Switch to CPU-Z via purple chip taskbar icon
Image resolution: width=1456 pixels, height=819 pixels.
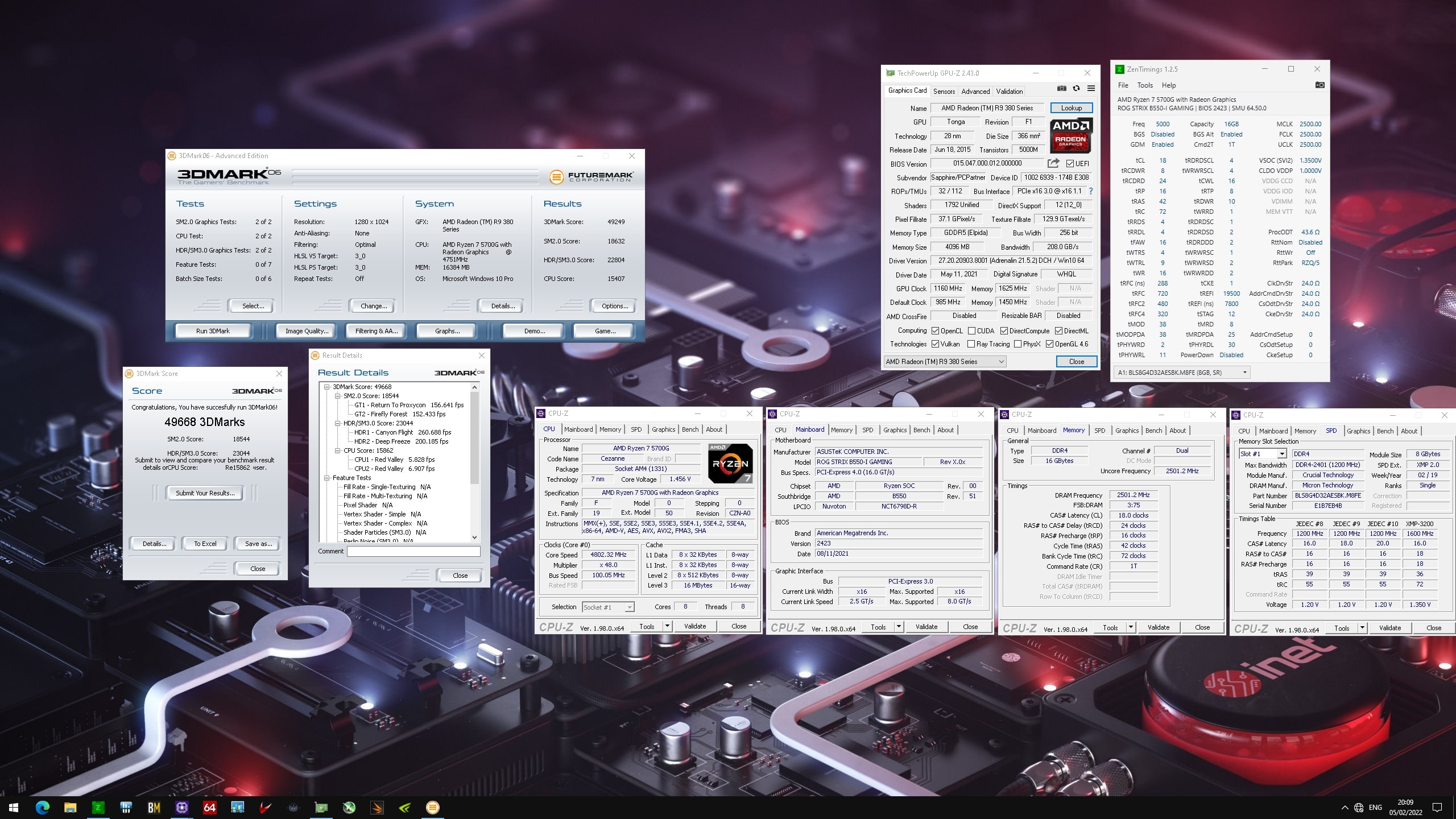pyautogui.click(x=182, y=807)
